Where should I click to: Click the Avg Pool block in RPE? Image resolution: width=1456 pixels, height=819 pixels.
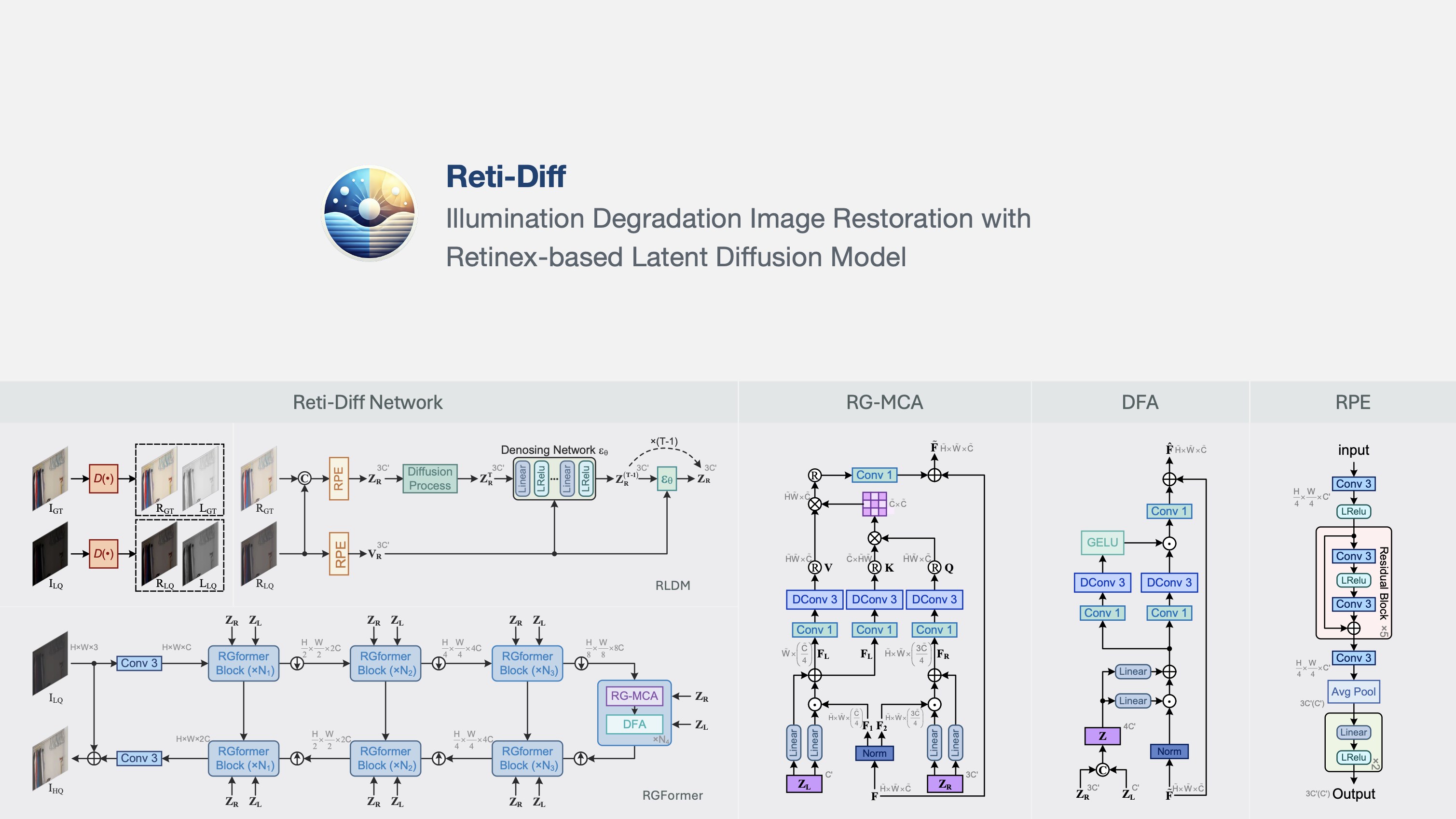1353,691
